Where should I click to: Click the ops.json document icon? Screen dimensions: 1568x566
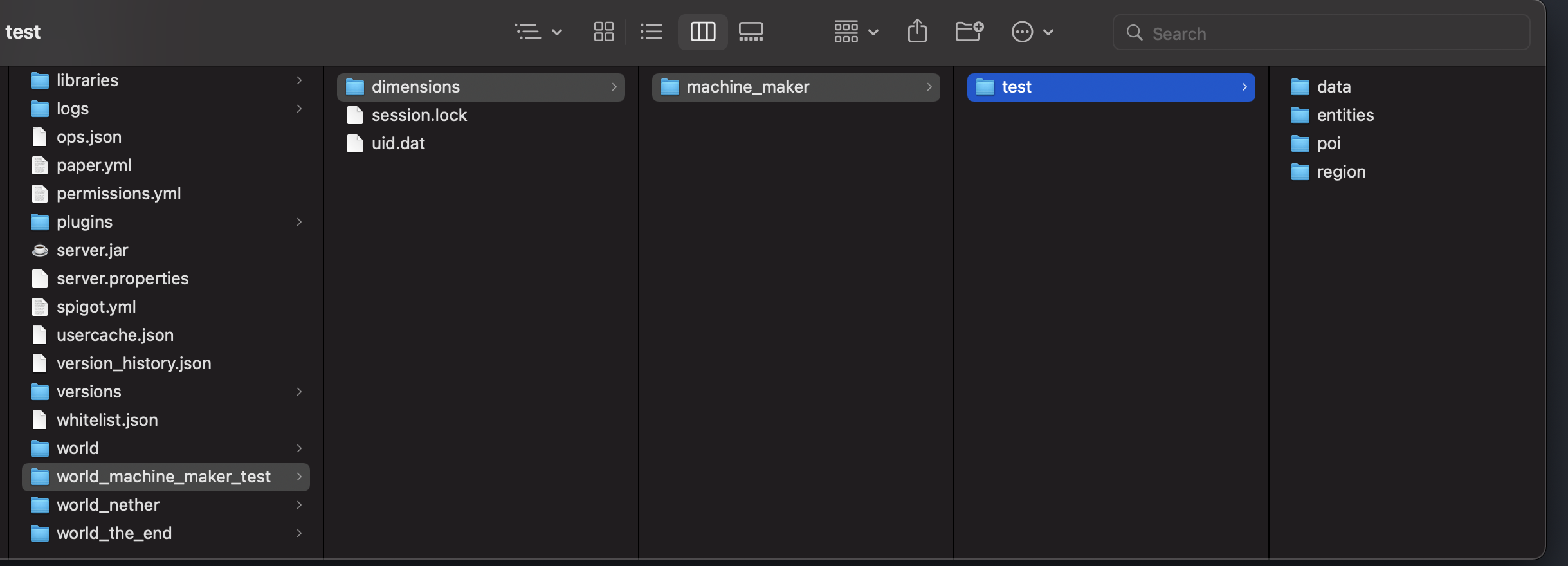tap(40, 137)
